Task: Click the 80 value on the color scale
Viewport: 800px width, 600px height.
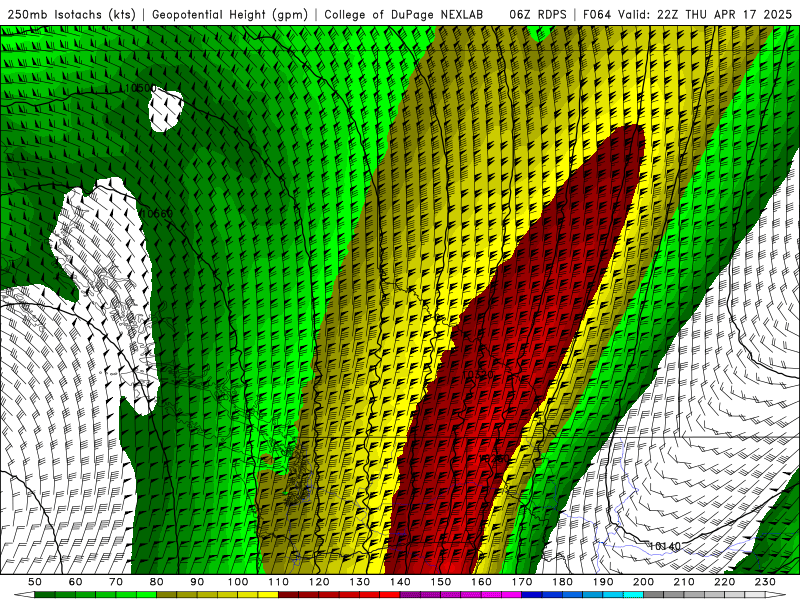Action: pos(157,582)
